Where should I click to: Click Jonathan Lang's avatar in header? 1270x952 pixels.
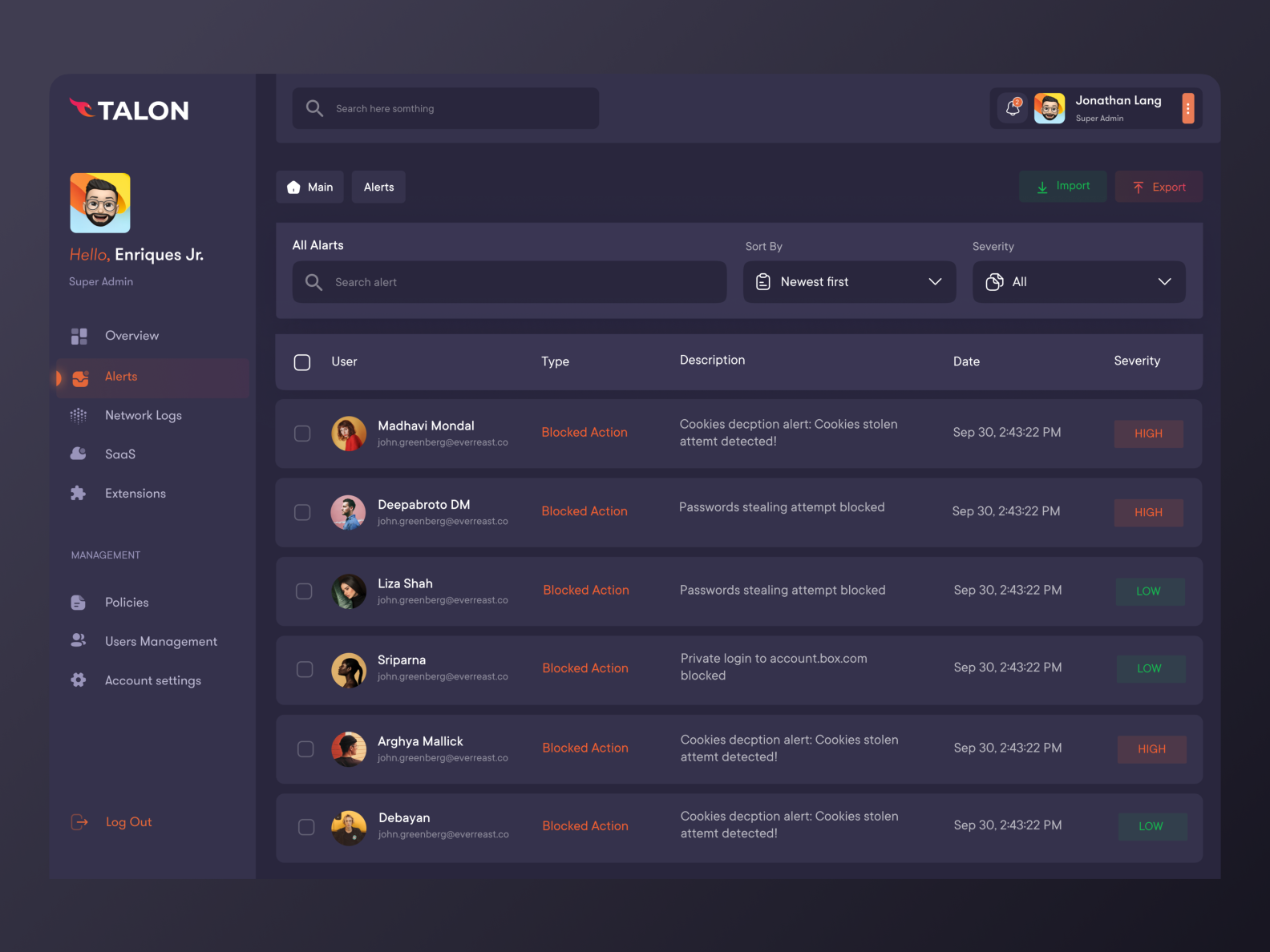pyautogui.click(x=1050, y=108)
